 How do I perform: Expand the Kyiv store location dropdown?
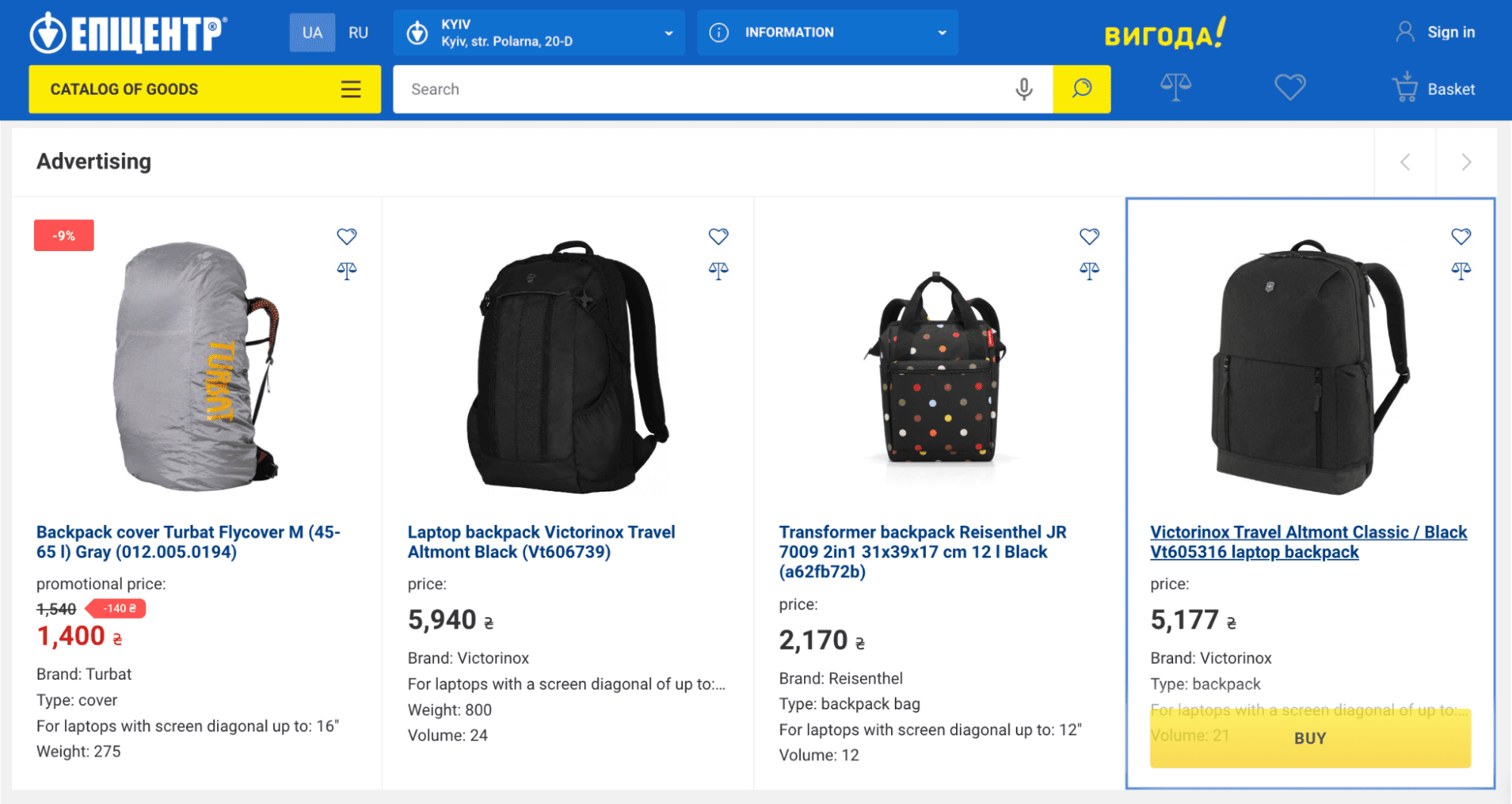pyautogui.click(x=539, y=33)
